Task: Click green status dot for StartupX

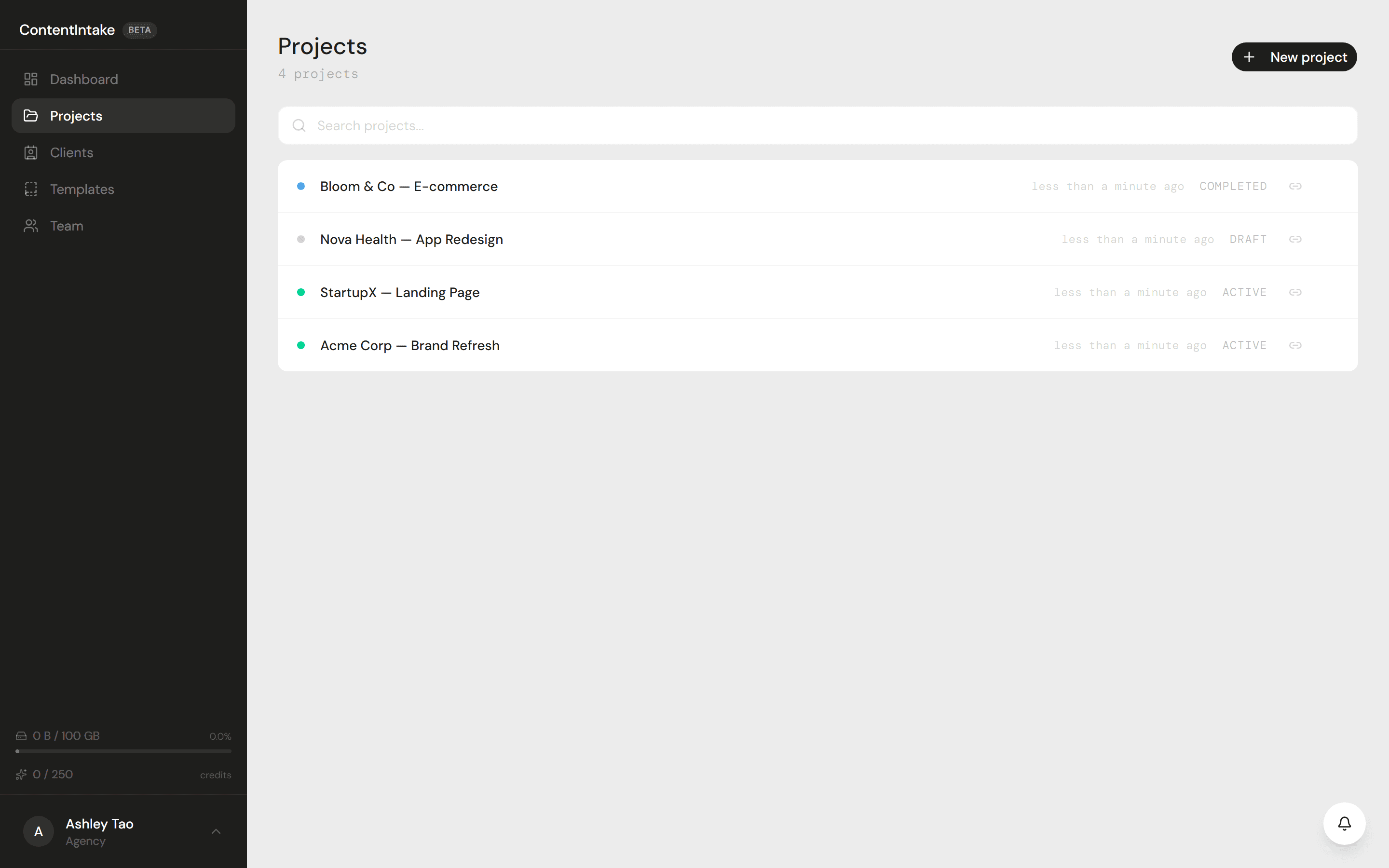Action: (301, 292)
